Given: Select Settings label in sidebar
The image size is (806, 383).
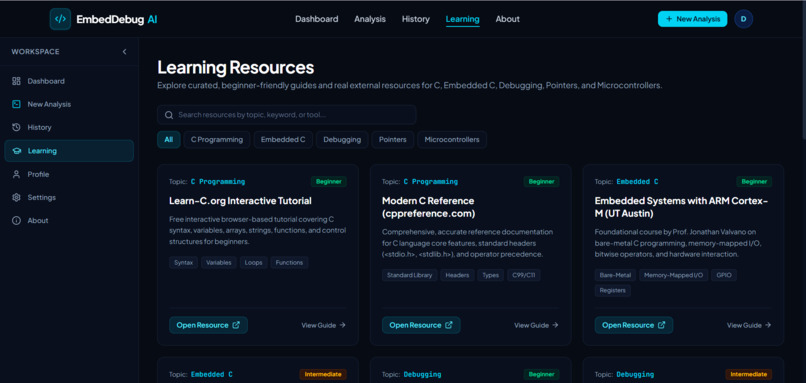Looking at the screenshot, I should coord(42,197).
